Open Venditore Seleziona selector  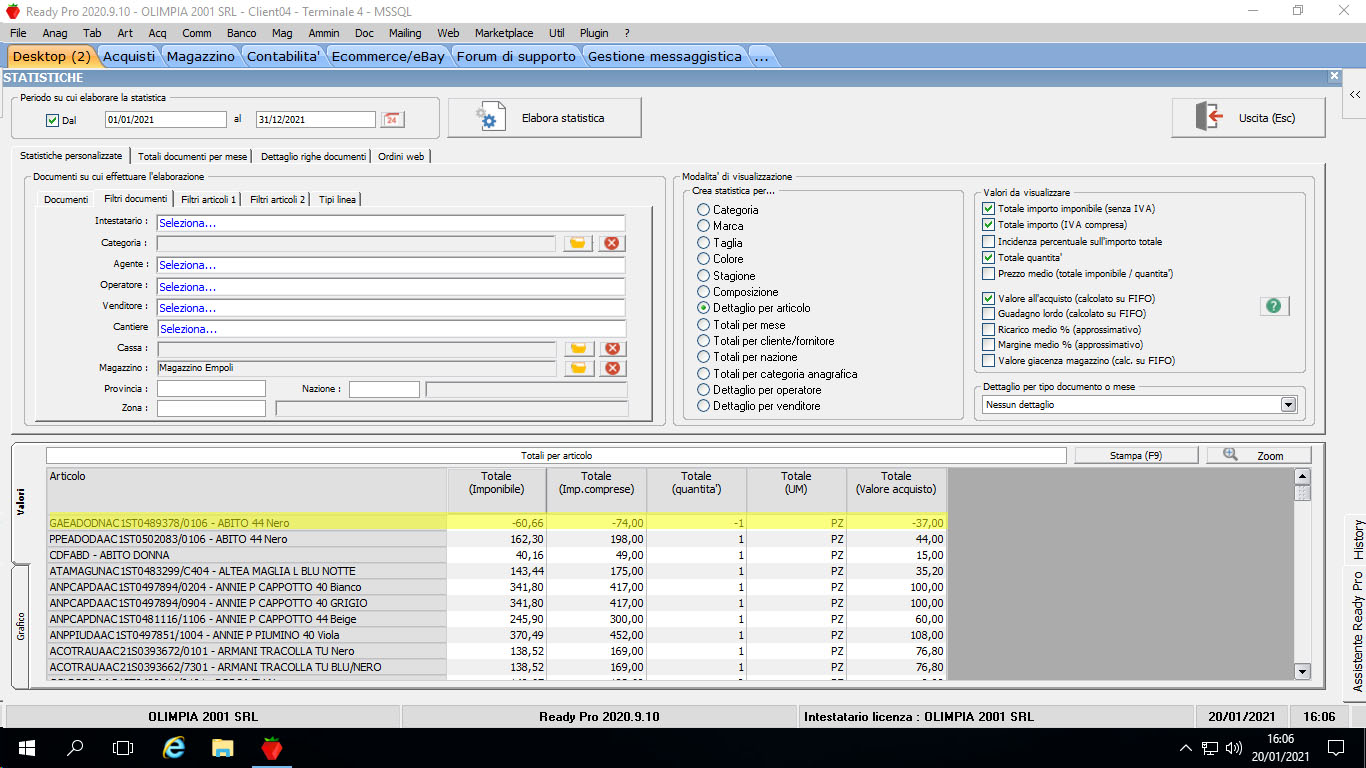tap(390, 308)
